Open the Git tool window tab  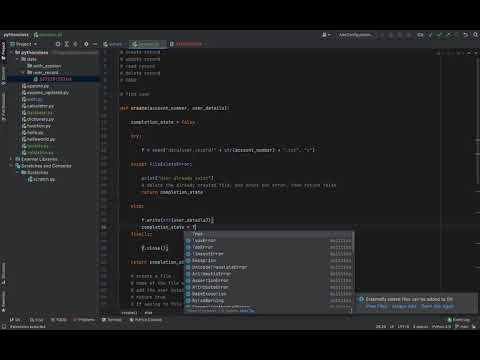point(15,320)
